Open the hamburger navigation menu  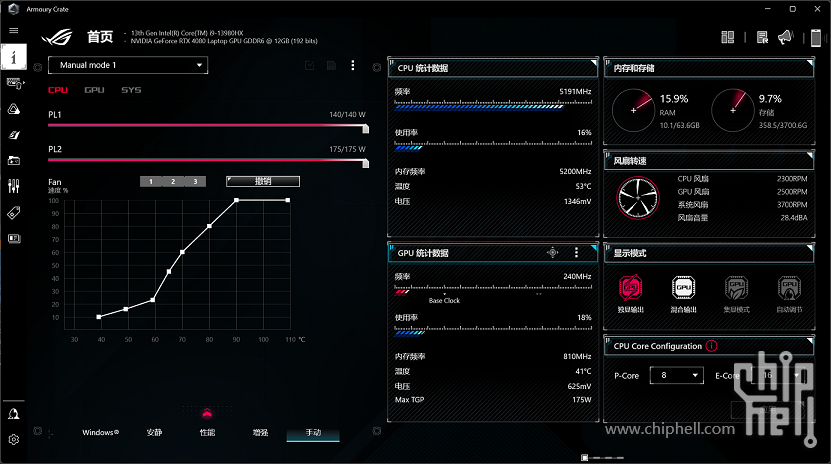(14, 31)
